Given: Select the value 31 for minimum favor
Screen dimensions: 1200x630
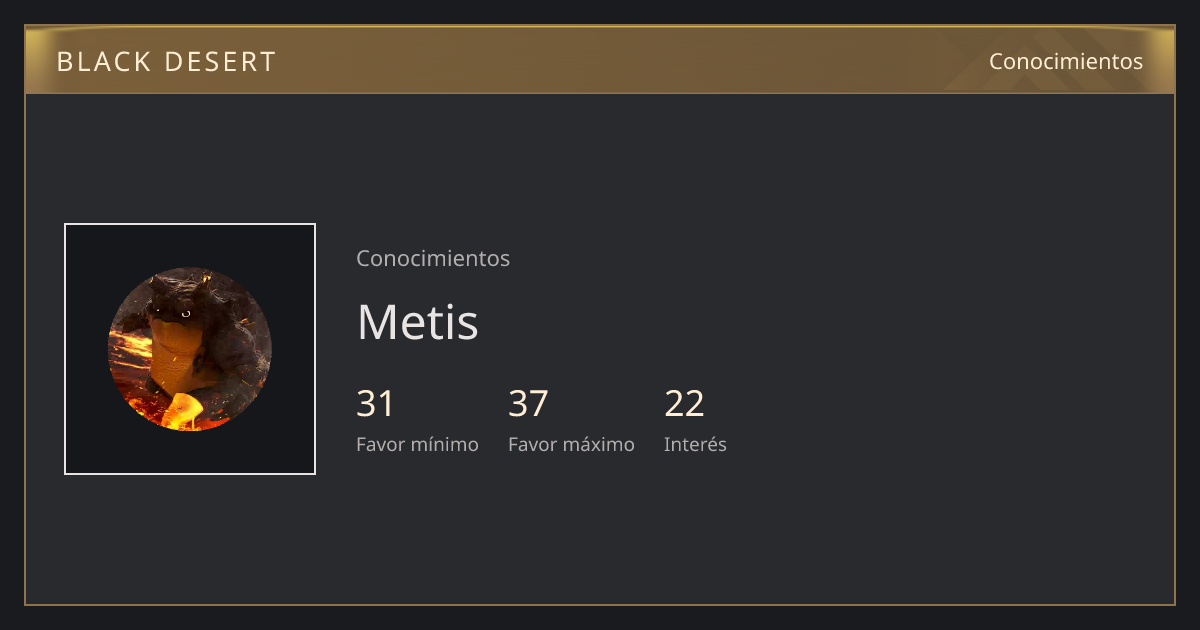Looking at the screenshot, I should click(x=375, y=404).
